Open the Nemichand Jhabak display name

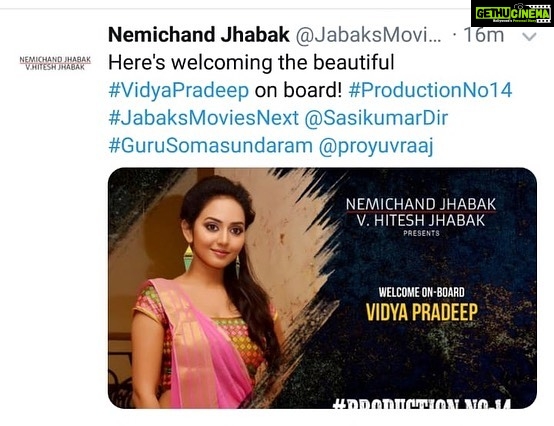coord(199,35)
